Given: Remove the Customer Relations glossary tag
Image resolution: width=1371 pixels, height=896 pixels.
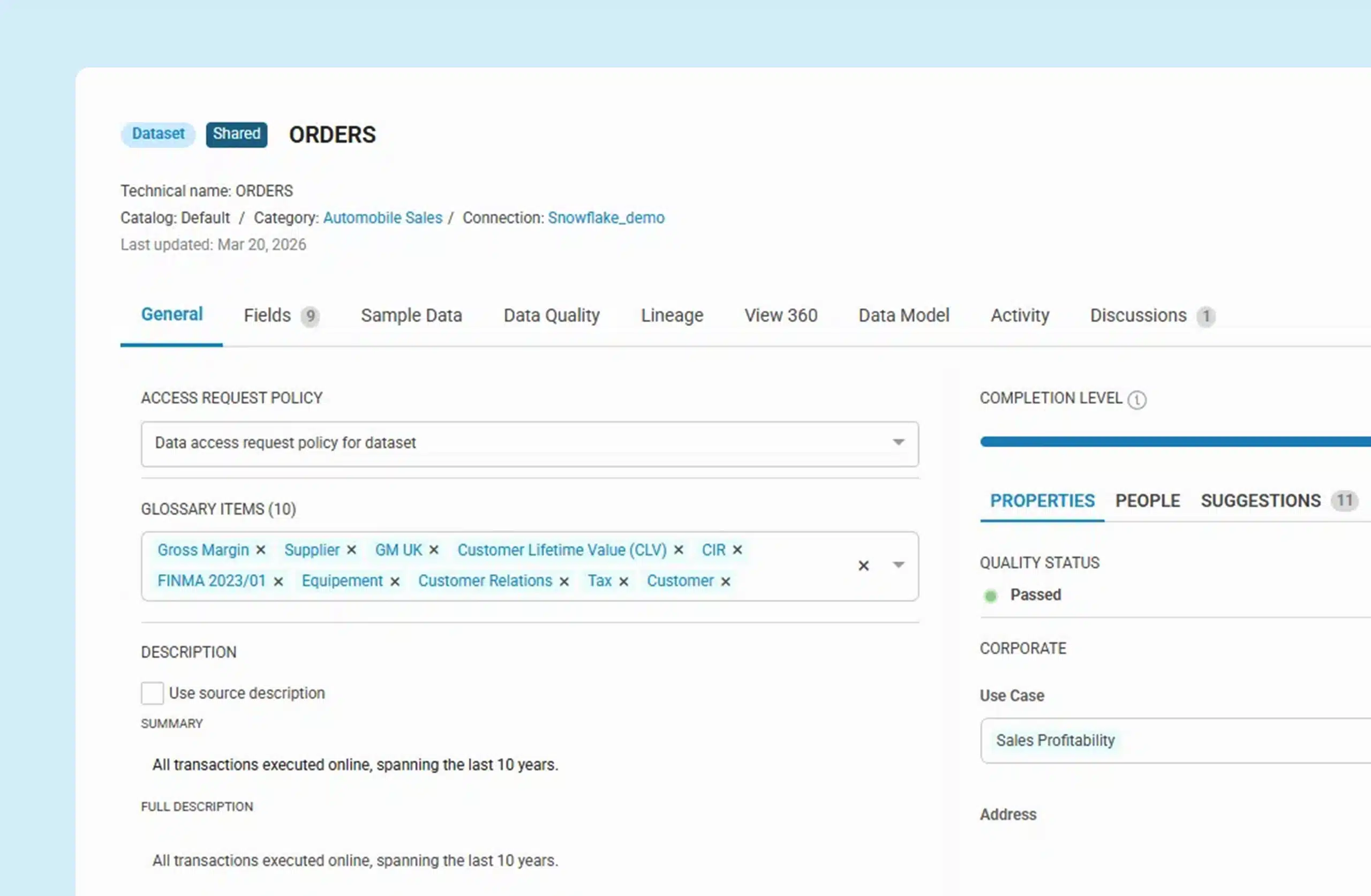Looking at the screenshot, I should [564, 582].
